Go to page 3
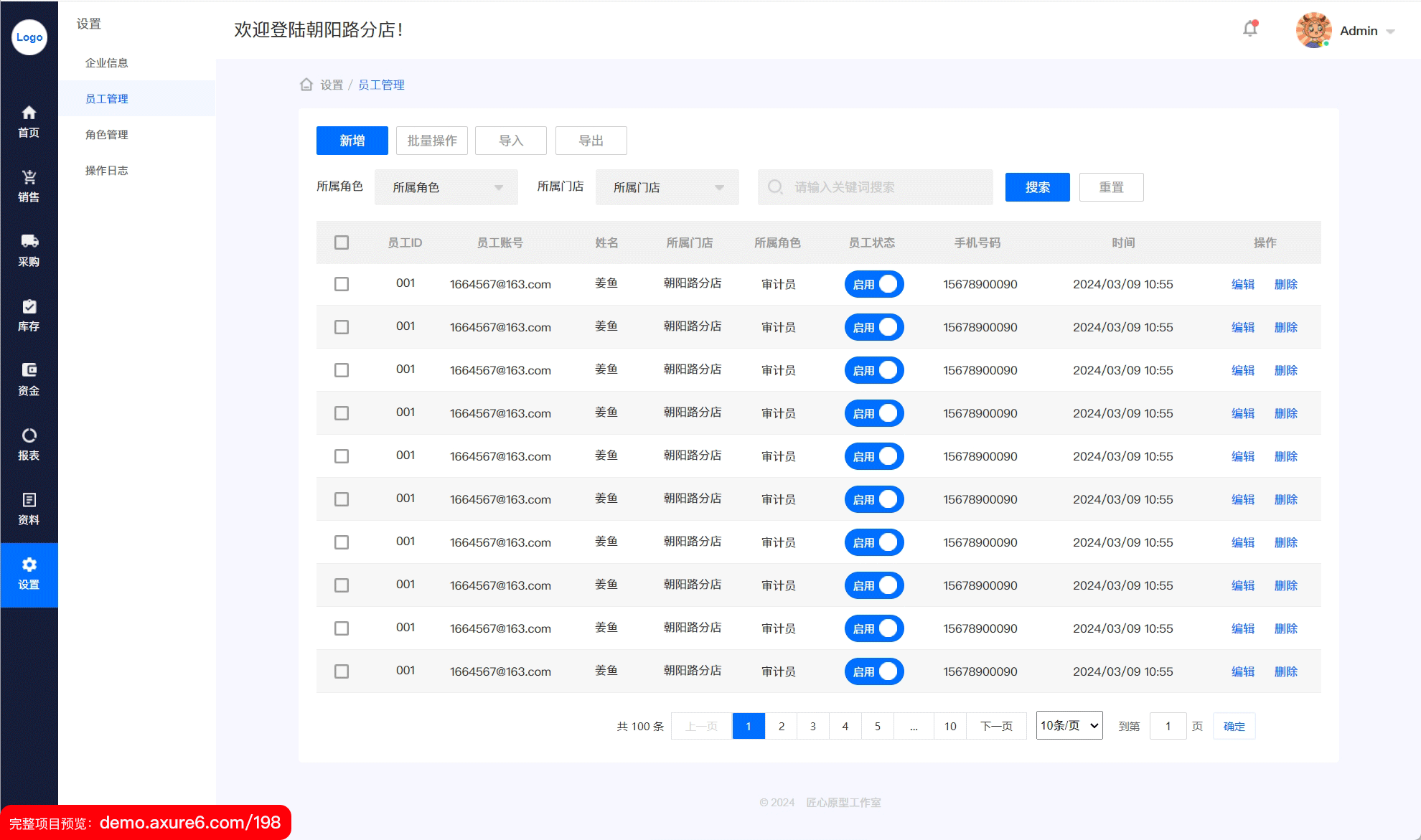1421x840 pixels. 813,726
